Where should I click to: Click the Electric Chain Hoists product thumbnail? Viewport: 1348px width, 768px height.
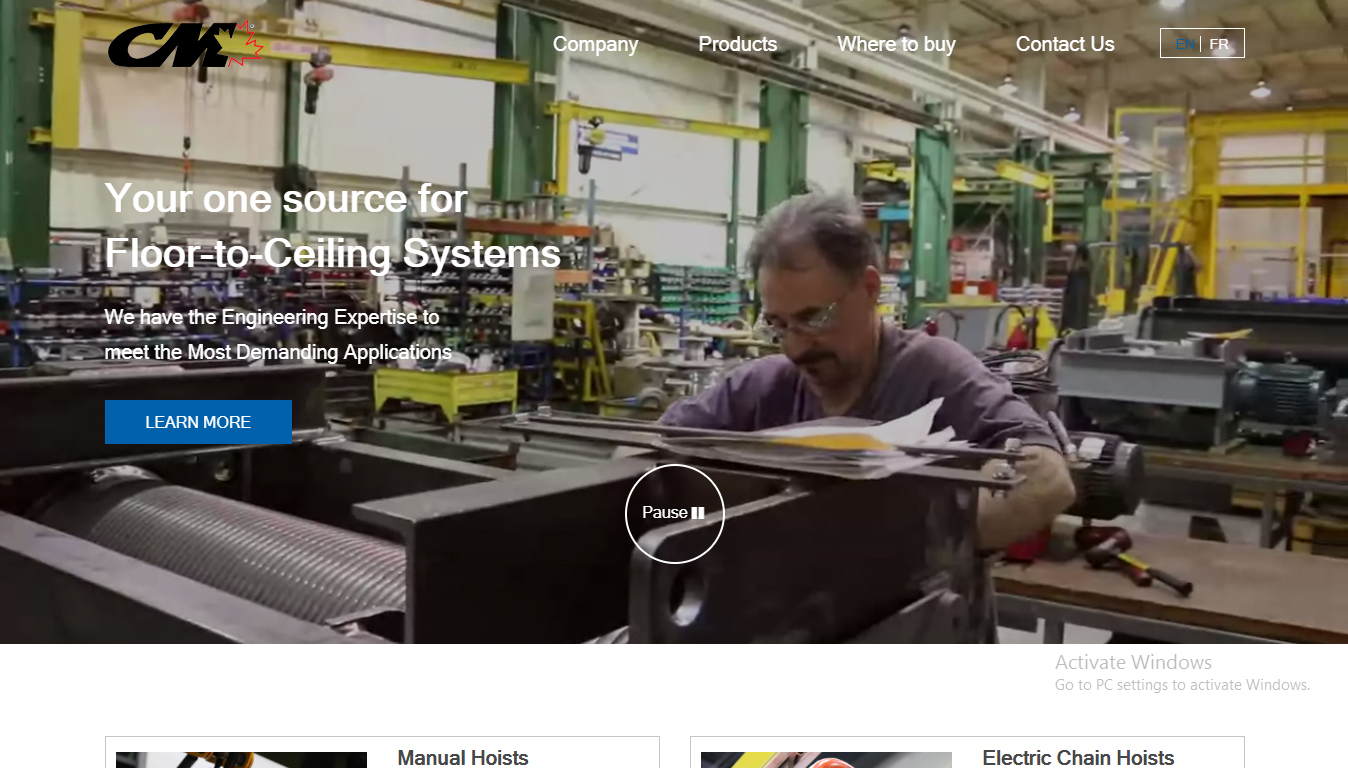click(x=826, y=760)
